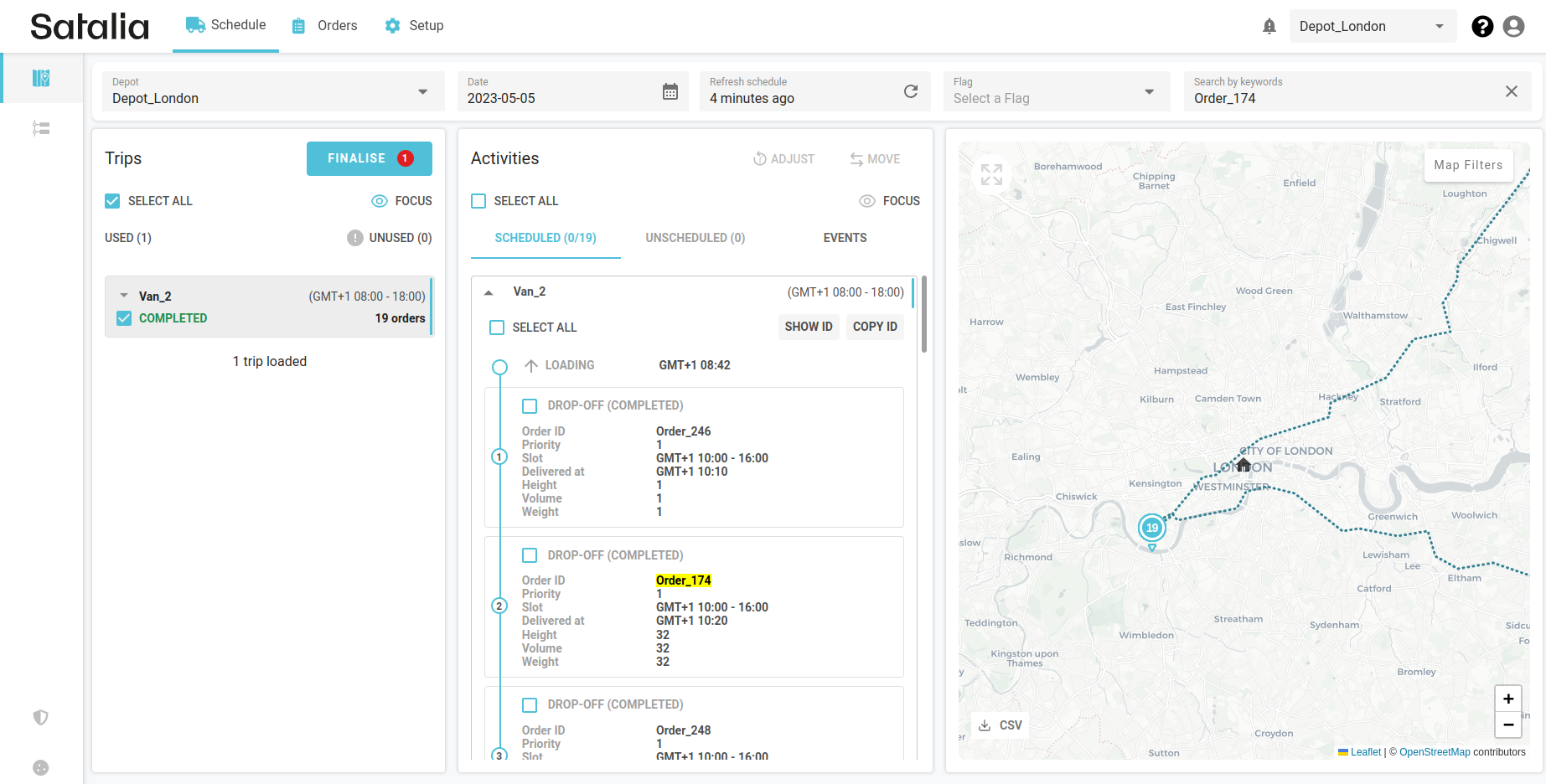Expand map to fullscreen

pyautogui.click(x=991, y=174)
